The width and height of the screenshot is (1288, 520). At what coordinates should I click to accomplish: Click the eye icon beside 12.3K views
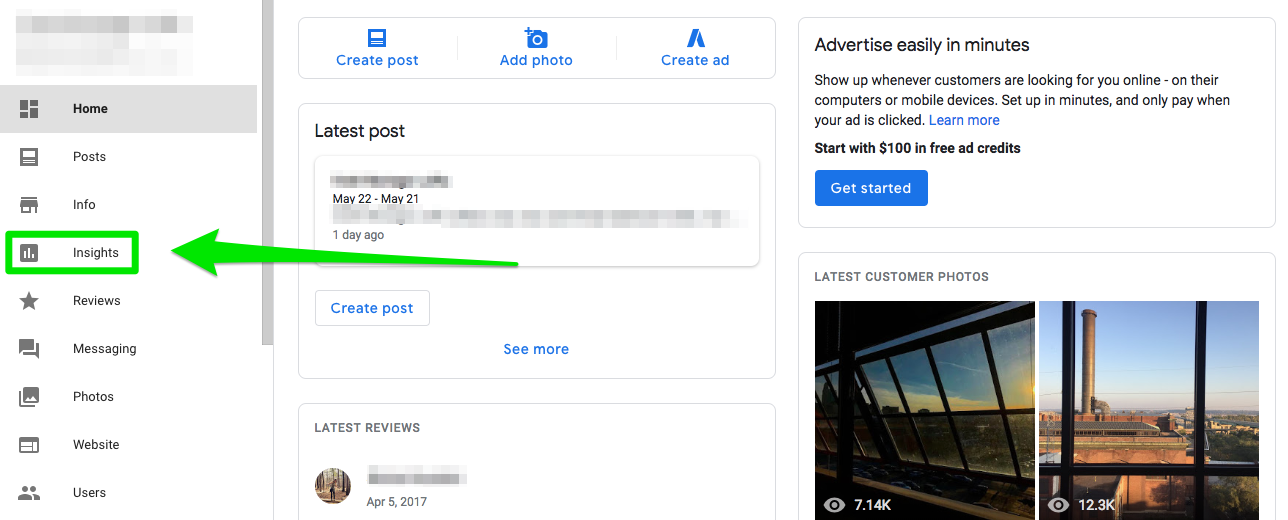pyautogui.click(x=1058, y=506)
